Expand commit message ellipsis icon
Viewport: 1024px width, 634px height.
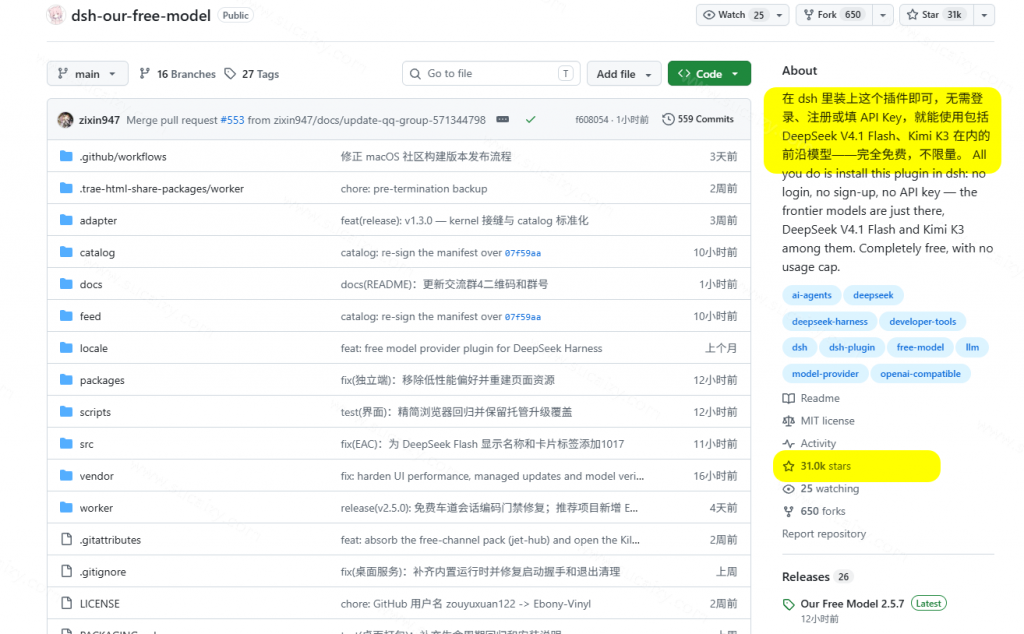pyautogui.click(x=502, y=119)
